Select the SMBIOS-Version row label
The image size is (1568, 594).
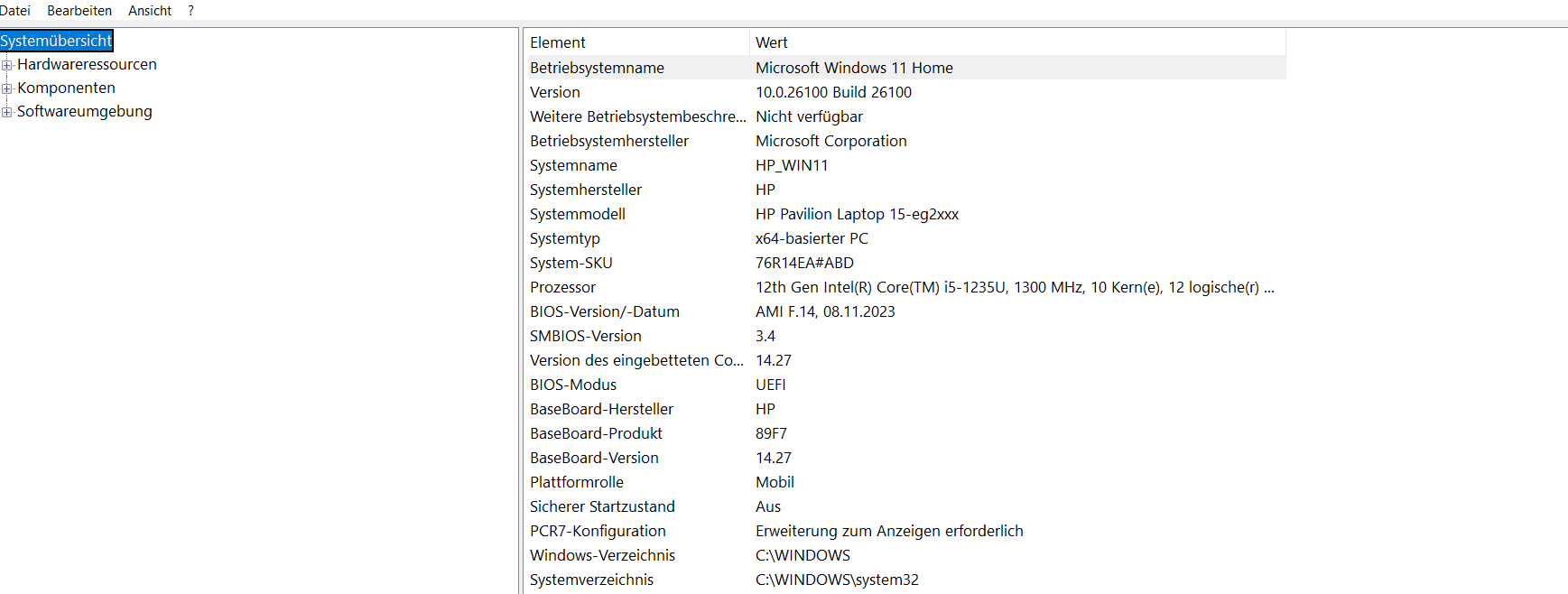(x=586, y=336)
